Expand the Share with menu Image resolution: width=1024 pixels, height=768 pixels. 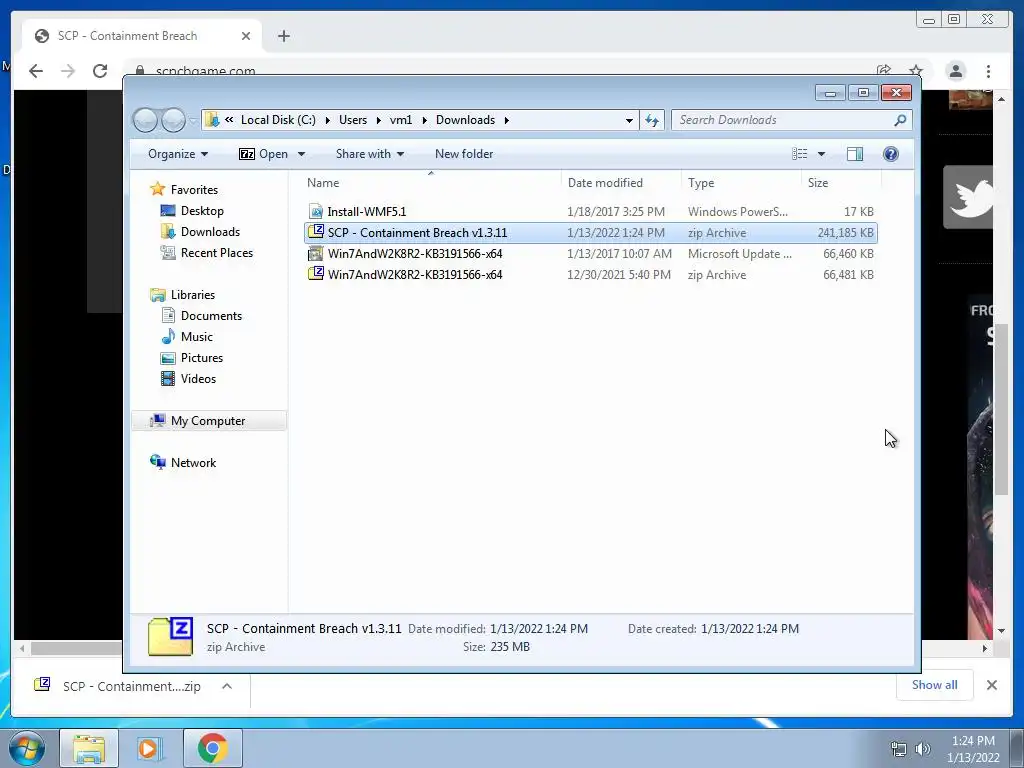[370, 154]
